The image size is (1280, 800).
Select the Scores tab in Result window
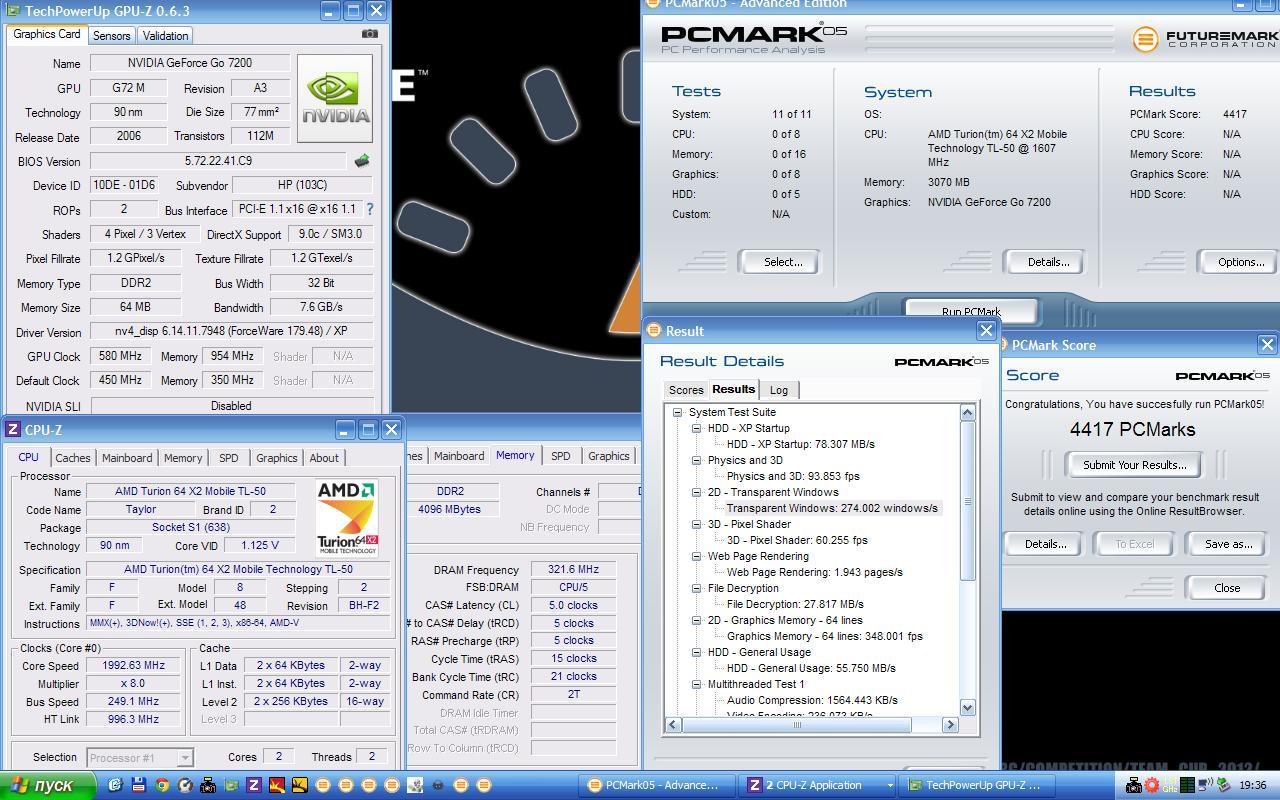686,390
